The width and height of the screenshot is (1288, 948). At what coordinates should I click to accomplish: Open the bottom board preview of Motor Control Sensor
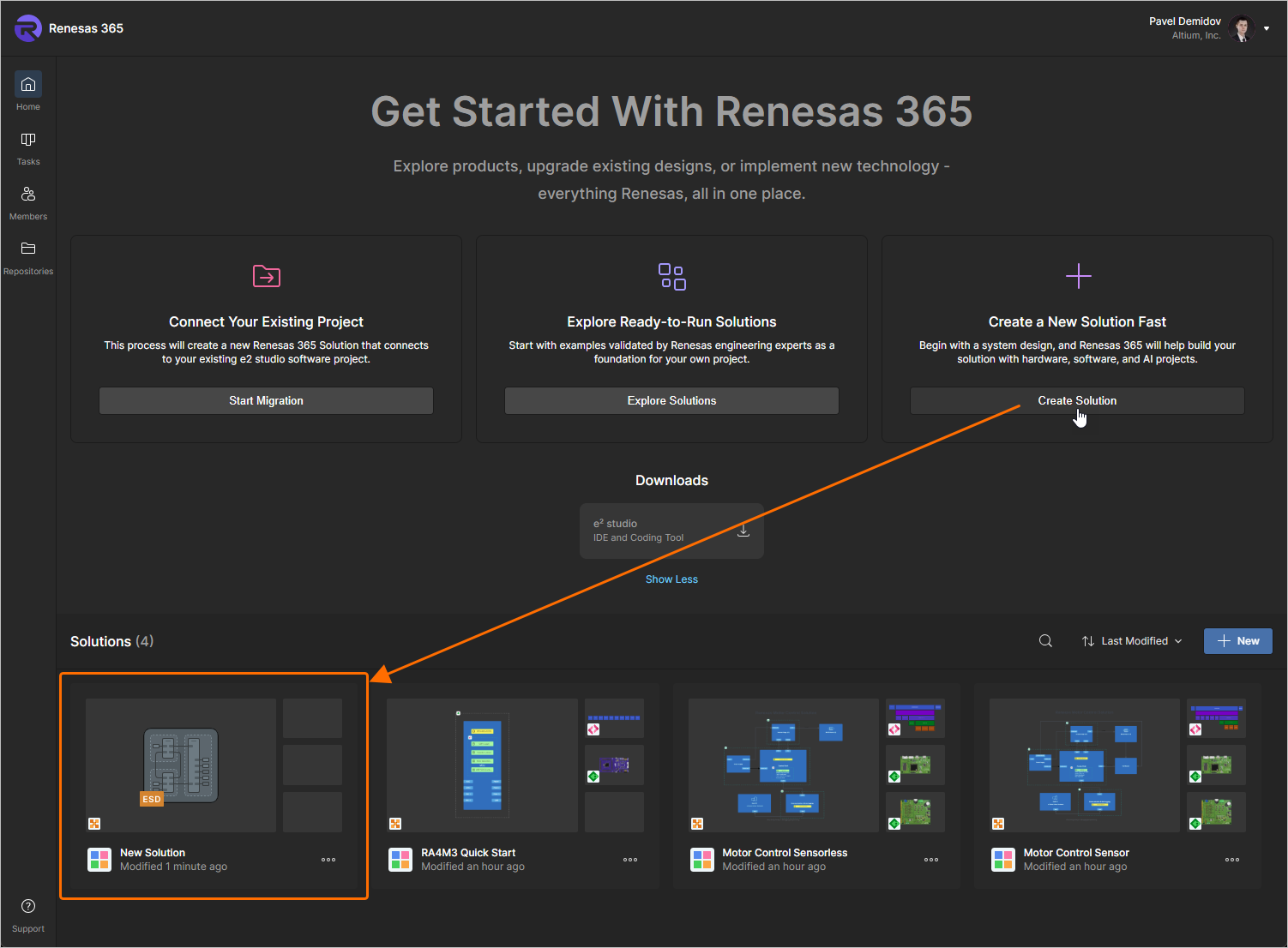(1216, 812)
